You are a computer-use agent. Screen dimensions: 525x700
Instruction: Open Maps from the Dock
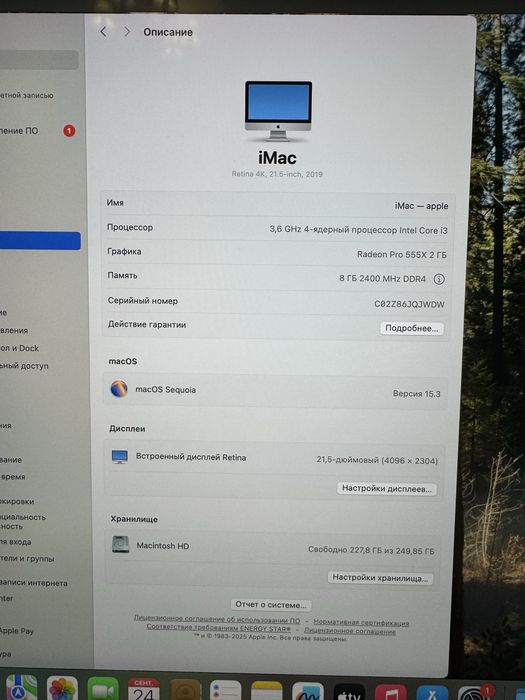point(21,688)
